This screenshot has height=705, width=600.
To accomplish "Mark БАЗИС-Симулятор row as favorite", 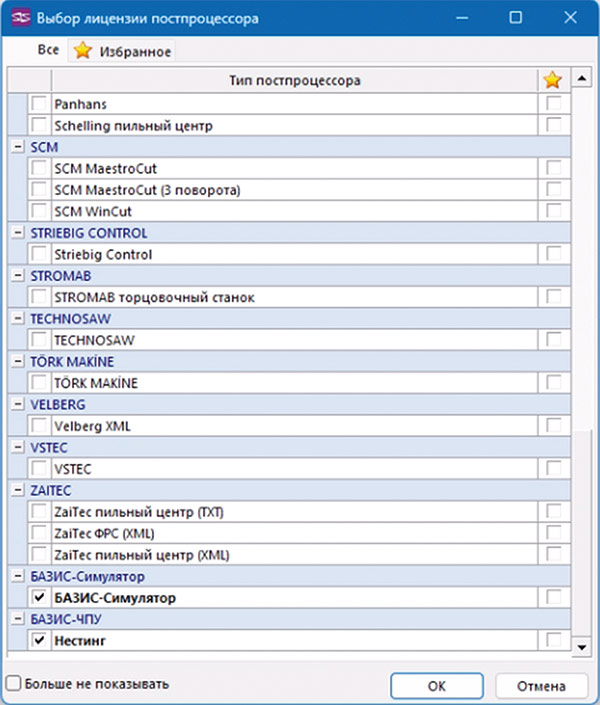I will [553, 597].
